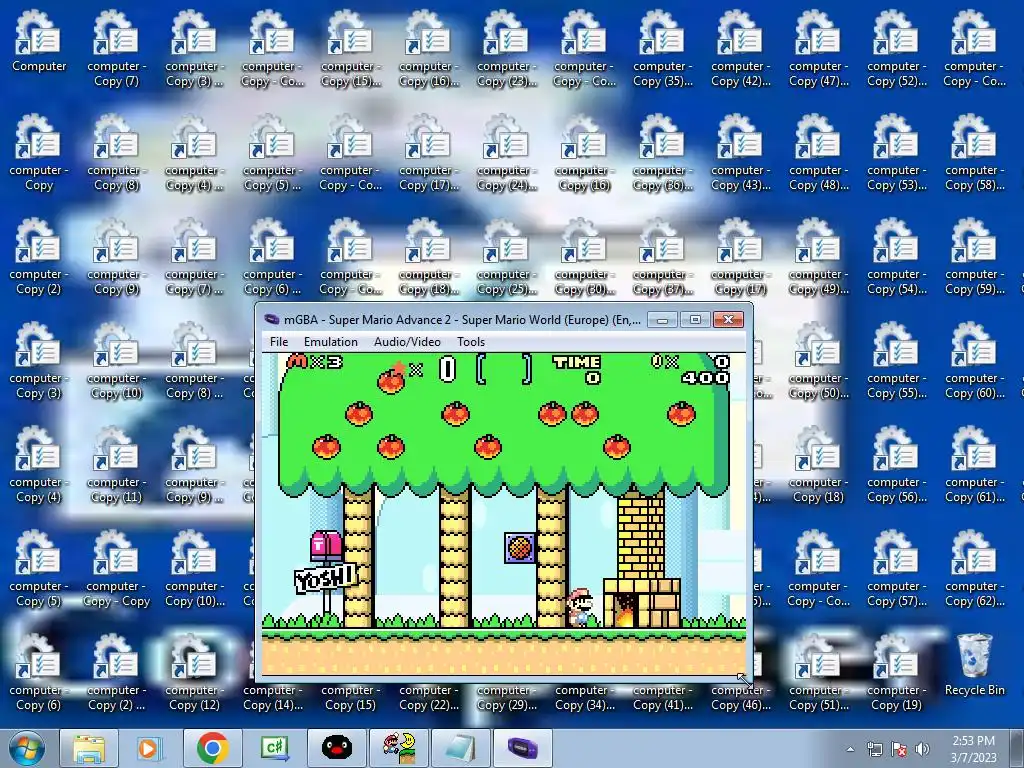Select the 'computer - Copy (11)' shortcut
Screen dimensions: 1024x768
coord(116,464)
